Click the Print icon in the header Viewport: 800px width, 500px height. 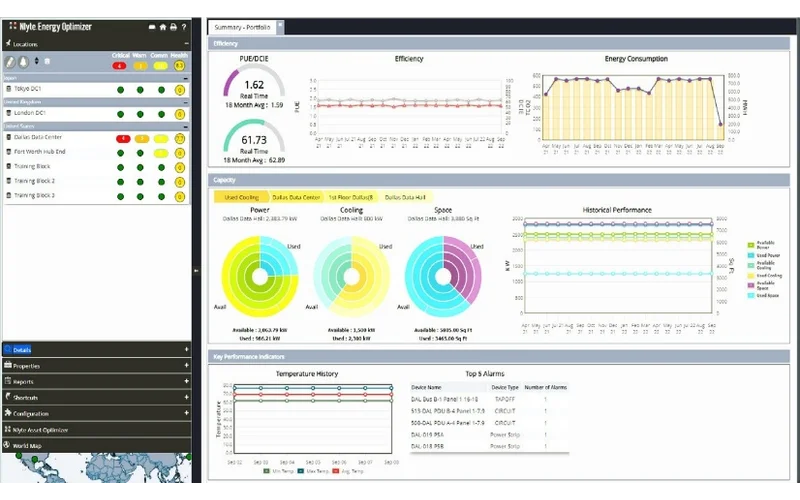click(x=173, y=27)
